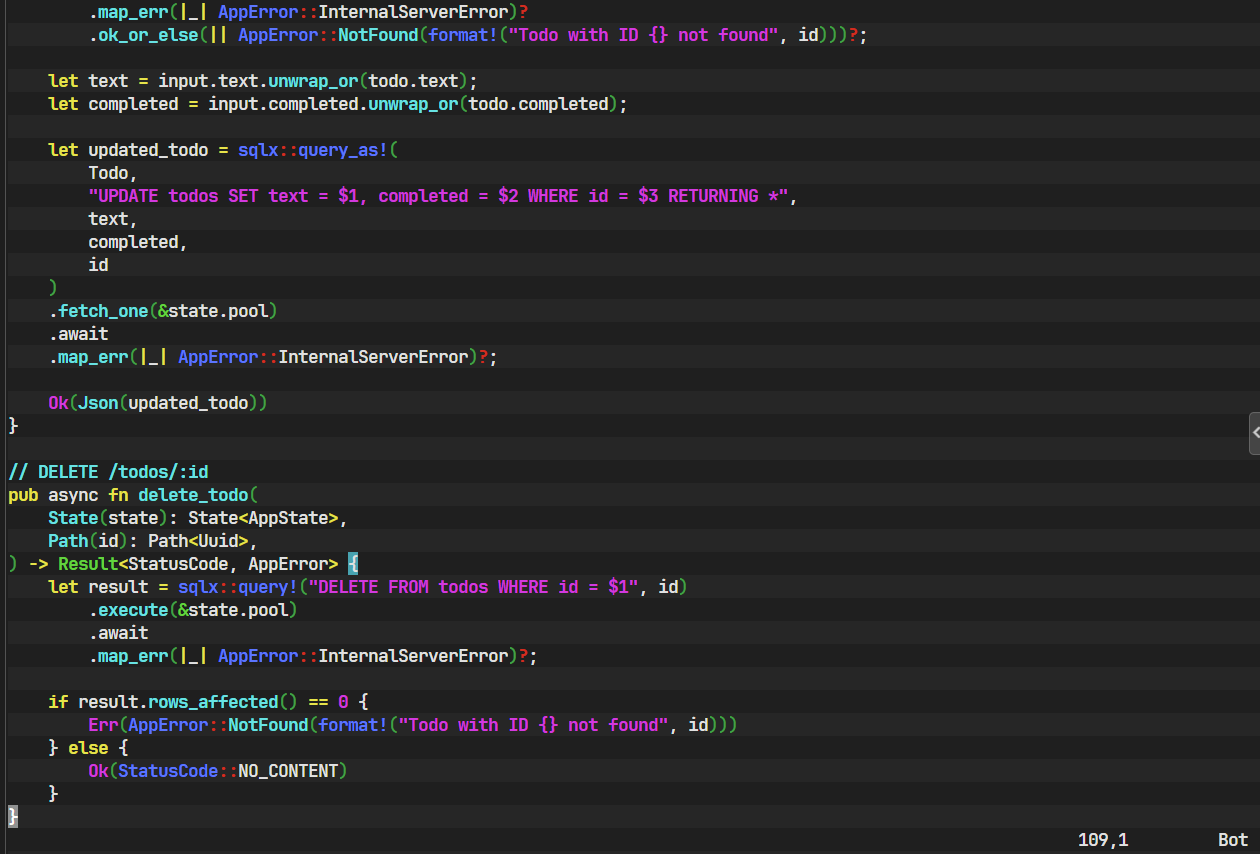Click the comment // DELETE /todos/:id
Image resolution: width=1260 pixels, height=854 pixels.
click(x=108, y=472)
